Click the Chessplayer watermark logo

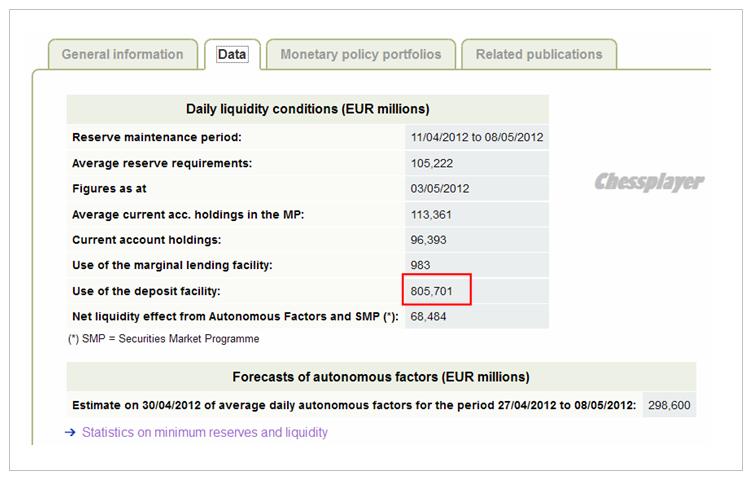point(649,182)
